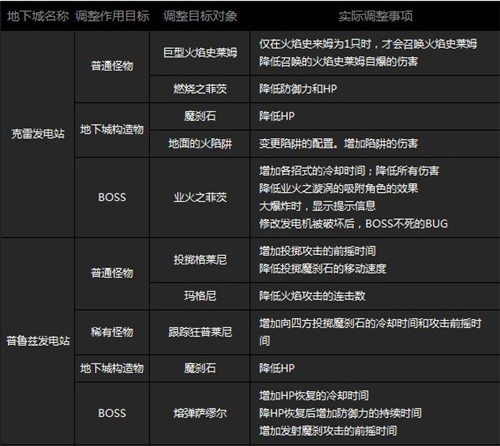This screenshot has width=500, height=446.
Task: Select '地下城构造物' in the 普鲁兹发电站 section
Action: (x=112, y=368)
